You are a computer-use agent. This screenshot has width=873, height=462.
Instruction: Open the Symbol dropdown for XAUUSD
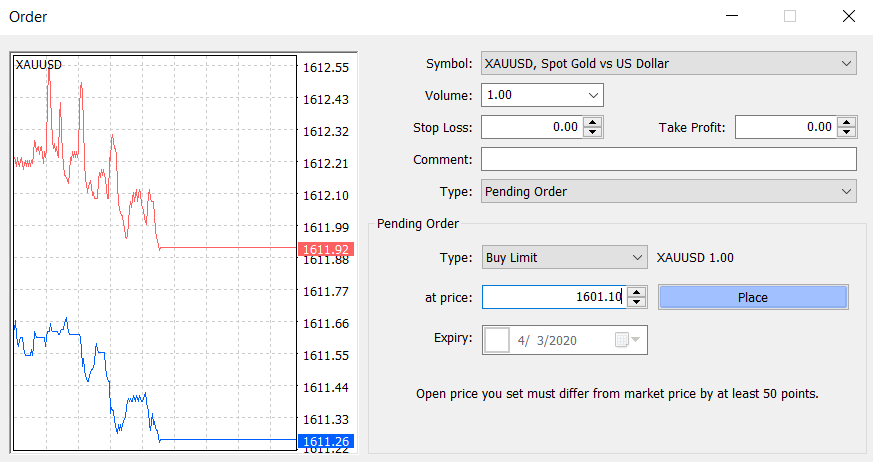(669, 63)
